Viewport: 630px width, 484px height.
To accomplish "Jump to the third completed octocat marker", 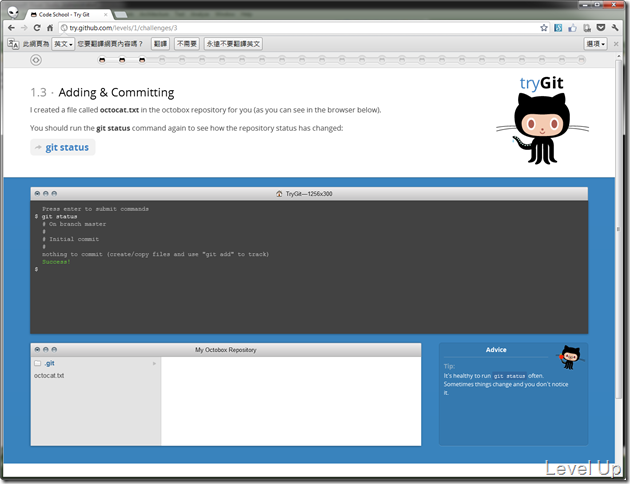I will [x=142, y=60].
